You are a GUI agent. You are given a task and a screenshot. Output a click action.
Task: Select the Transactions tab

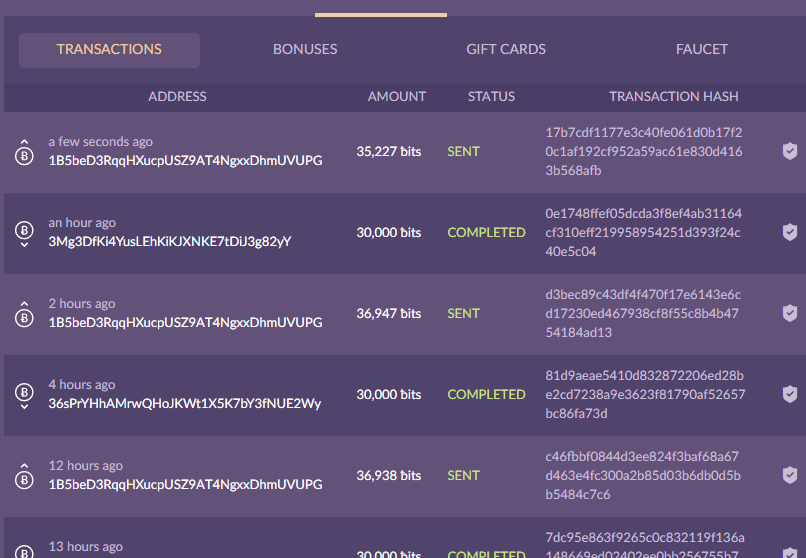(109, 50)
